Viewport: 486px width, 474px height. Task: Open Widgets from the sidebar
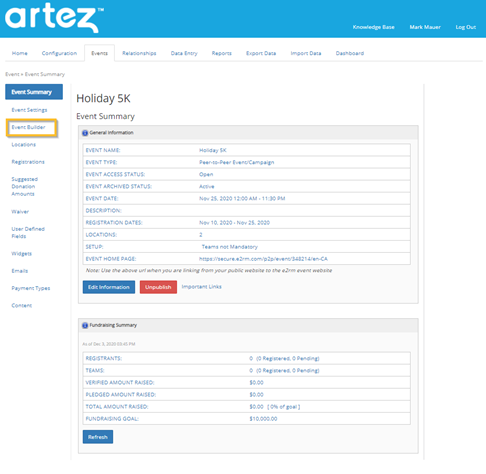click(x=21, y=254)
